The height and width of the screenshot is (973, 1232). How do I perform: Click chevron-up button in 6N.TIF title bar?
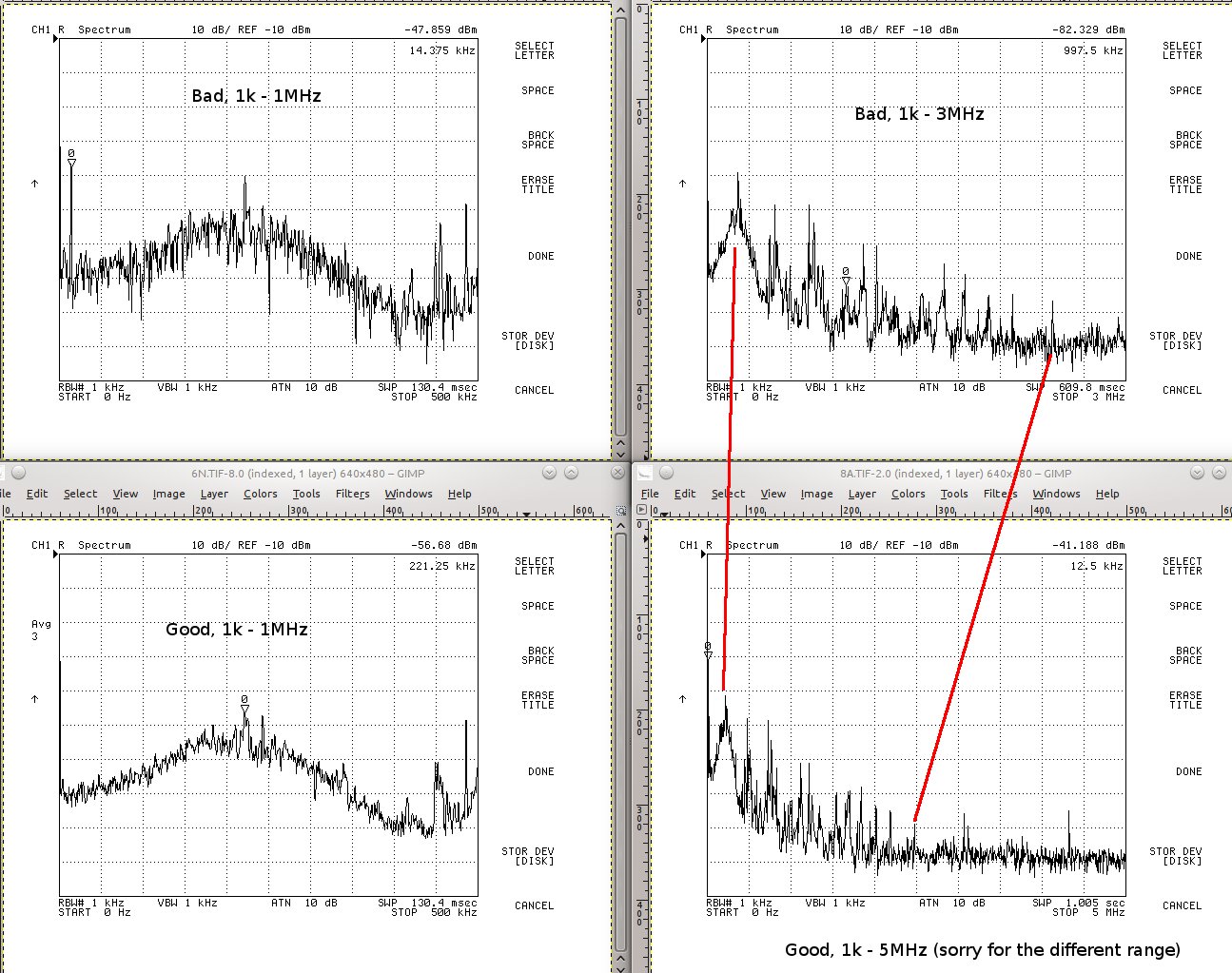coord(571,473)
